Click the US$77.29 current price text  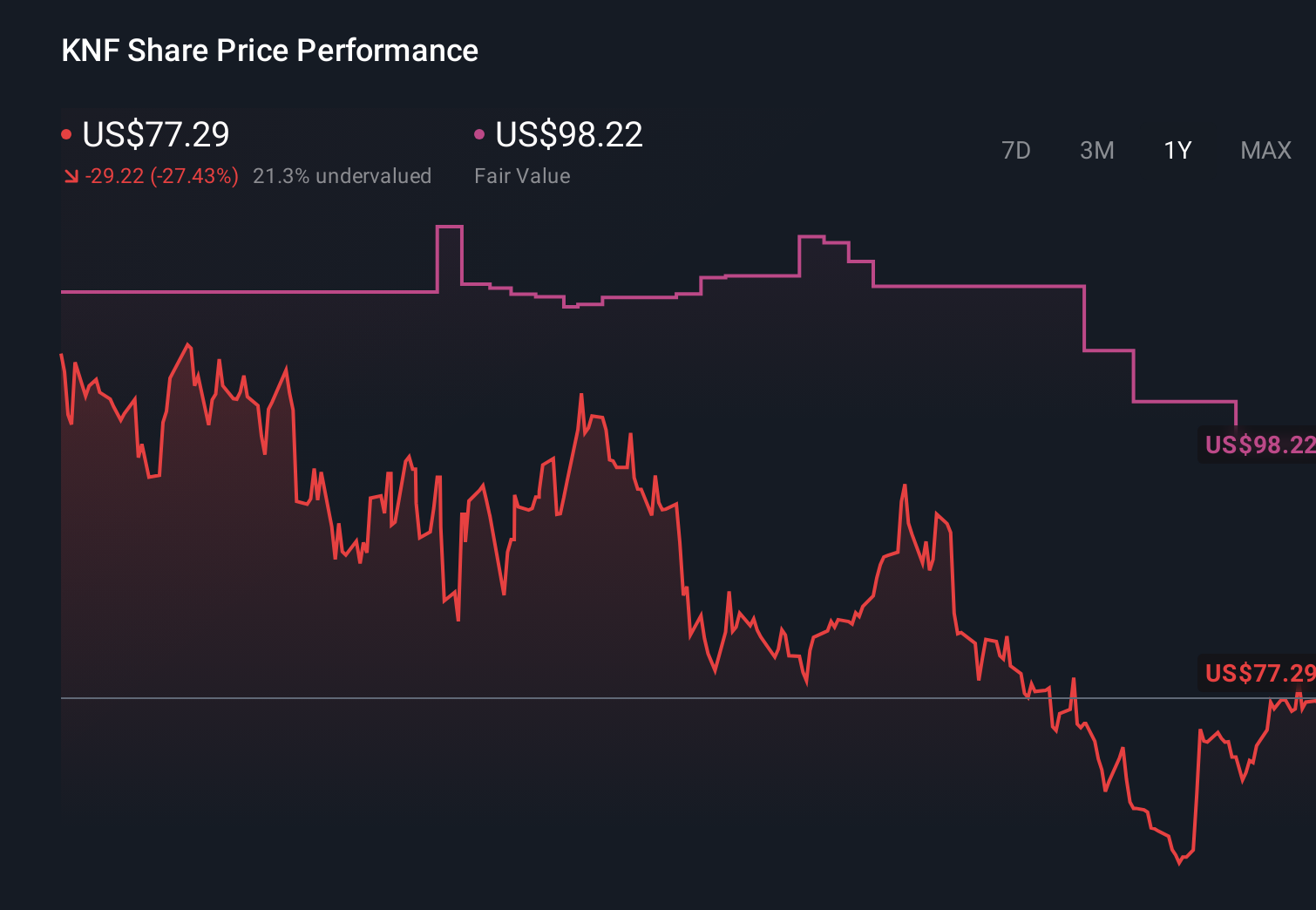pos(155,135)
